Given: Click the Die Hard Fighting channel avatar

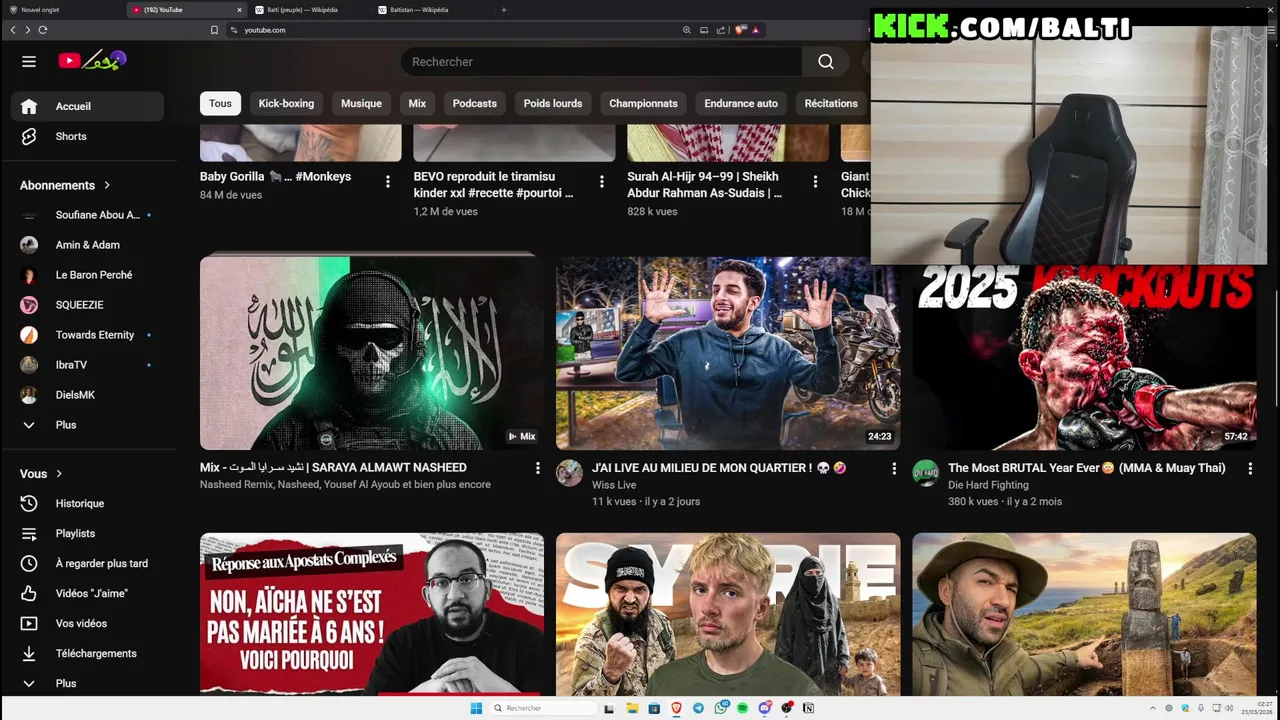Looking at the screenshot, I should point(926,473).
